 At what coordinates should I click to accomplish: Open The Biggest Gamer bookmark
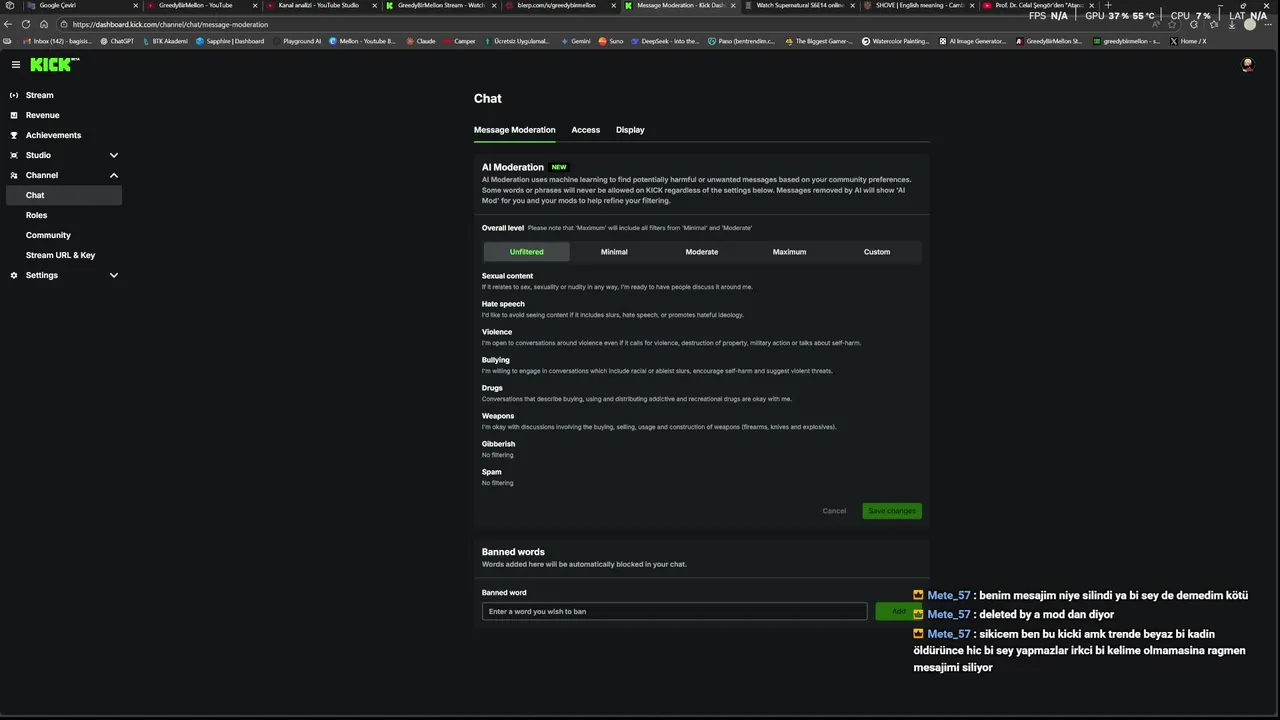click(820, 42)
